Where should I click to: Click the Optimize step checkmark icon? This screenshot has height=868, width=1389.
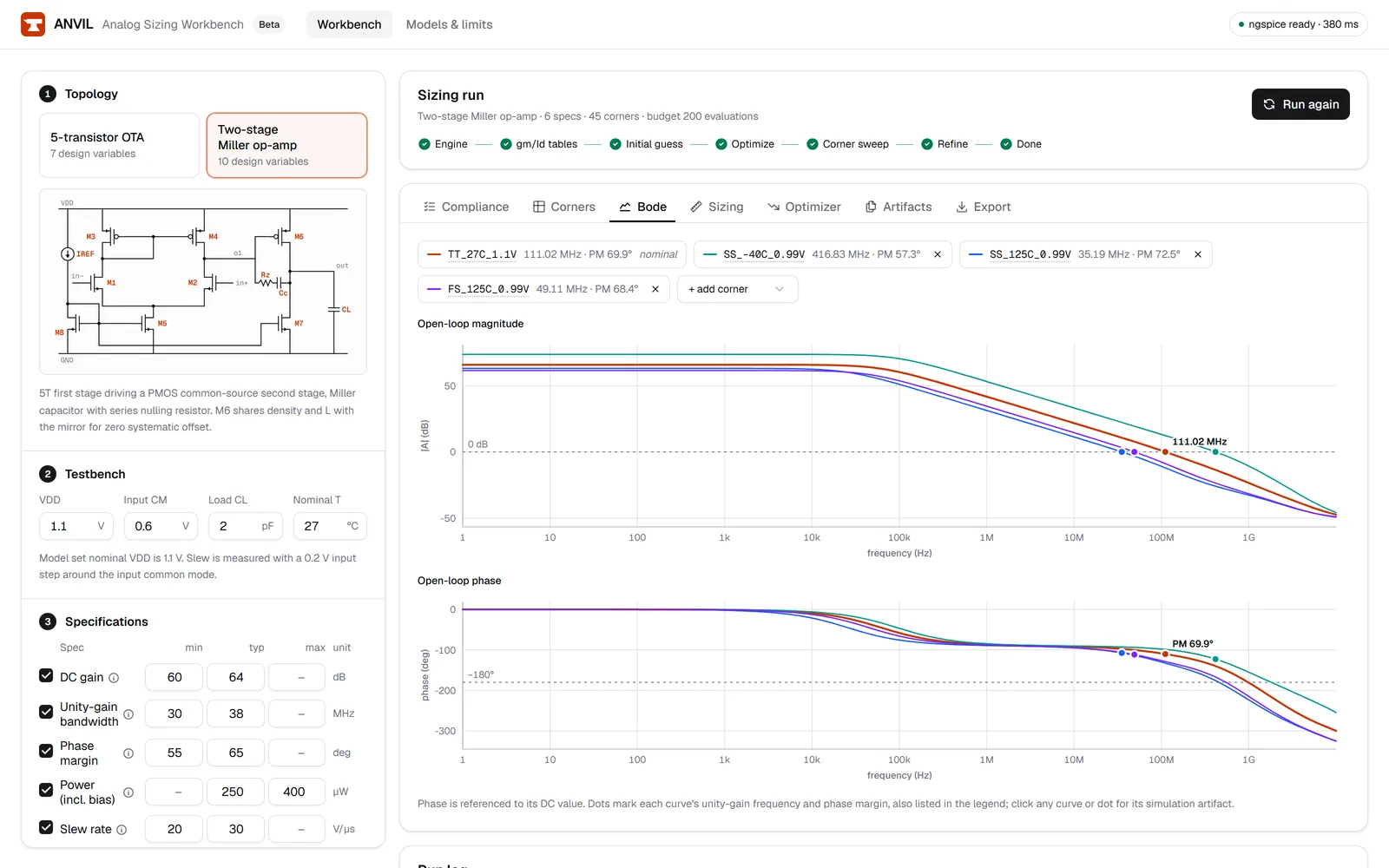[721, 144]
